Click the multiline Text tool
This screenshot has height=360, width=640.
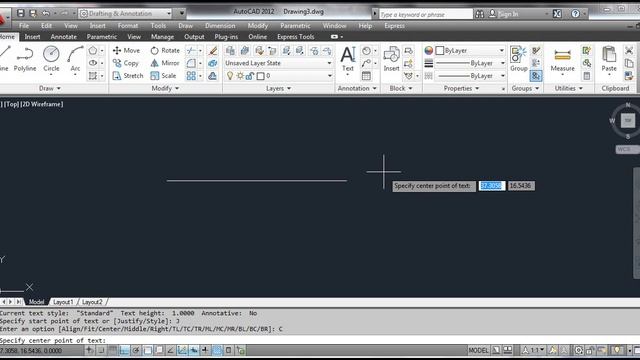tap(348, 59)
